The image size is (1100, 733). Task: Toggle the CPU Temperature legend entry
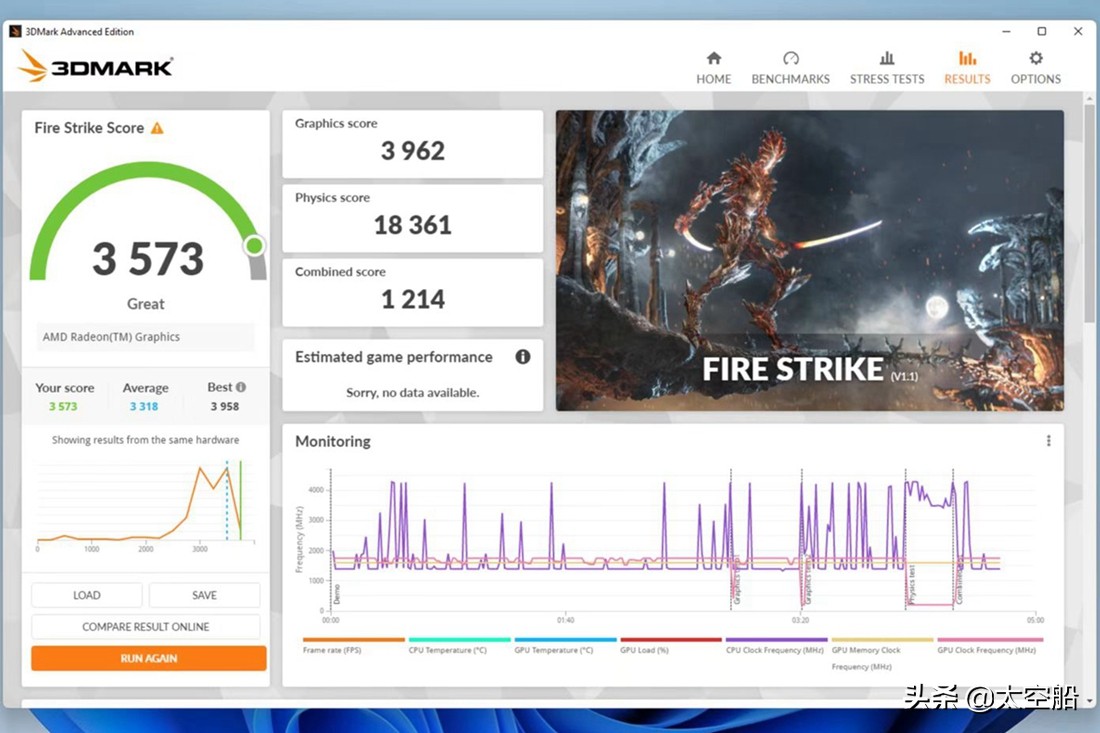tap(447, 650)
